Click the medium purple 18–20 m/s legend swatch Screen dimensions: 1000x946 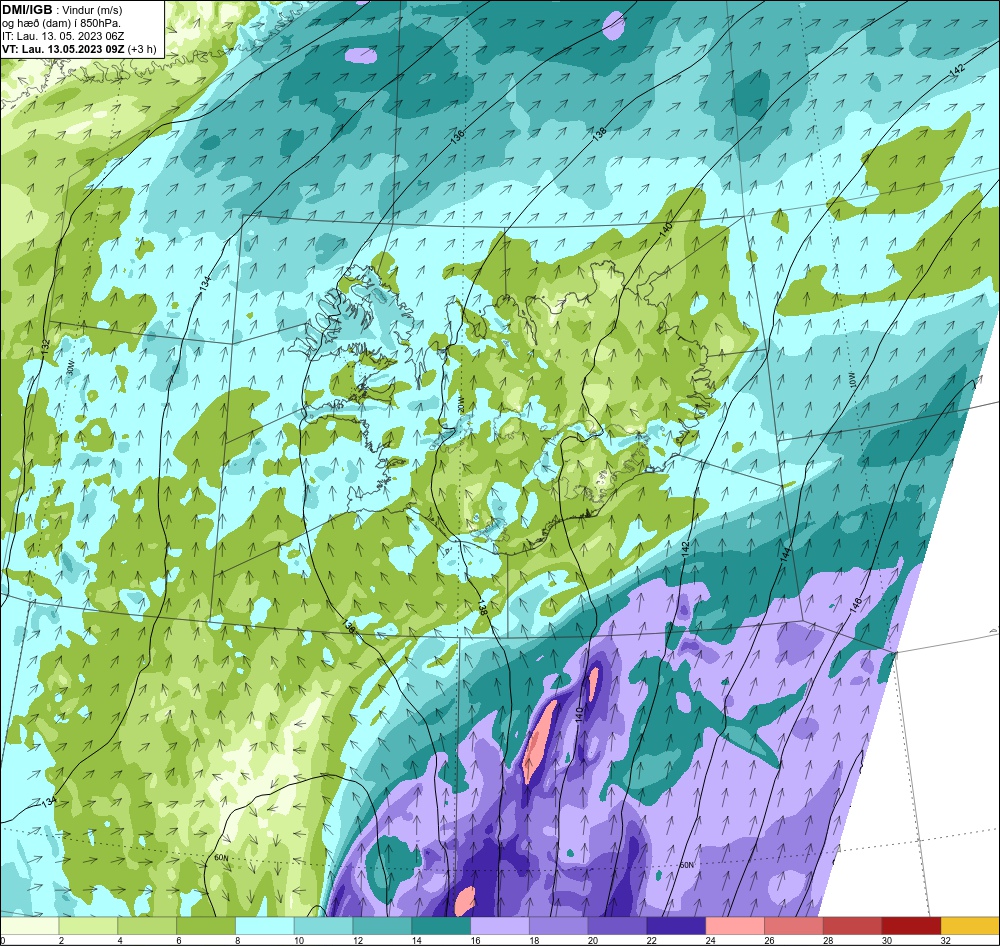pos(559,926)
